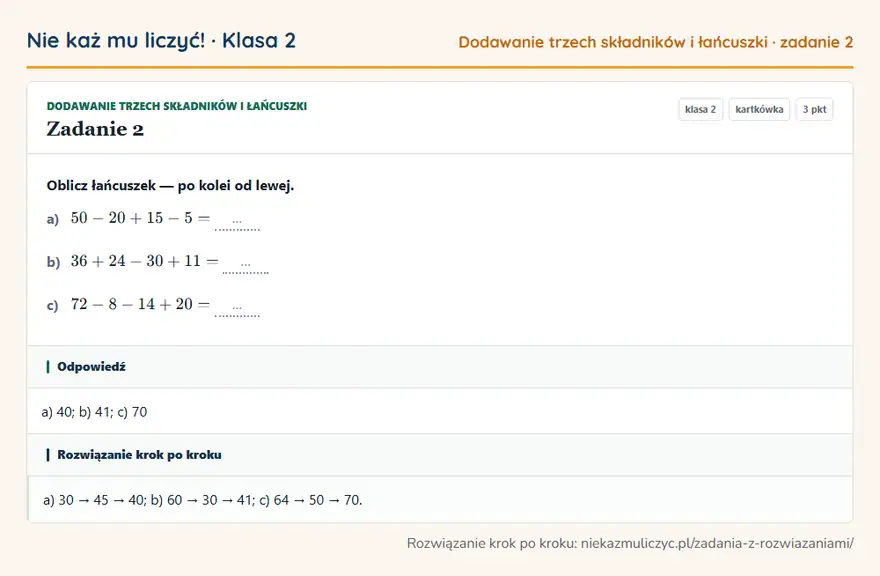Click the 'a)' item label
This screenshot has height=576, width=880.
[53, 219]
